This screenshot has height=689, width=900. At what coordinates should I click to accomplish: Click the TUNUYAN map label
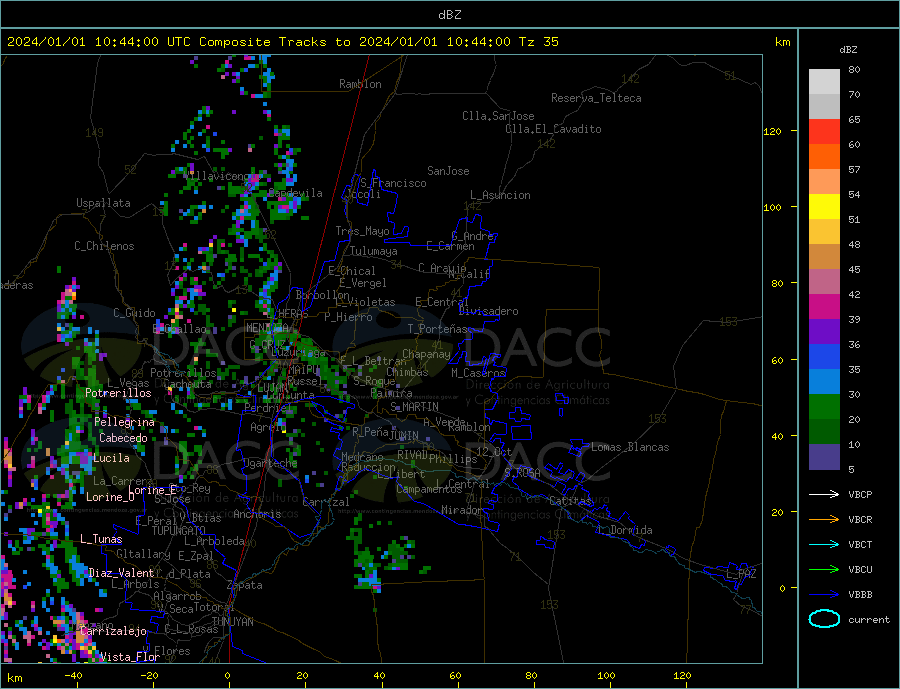tap(232, 622)
